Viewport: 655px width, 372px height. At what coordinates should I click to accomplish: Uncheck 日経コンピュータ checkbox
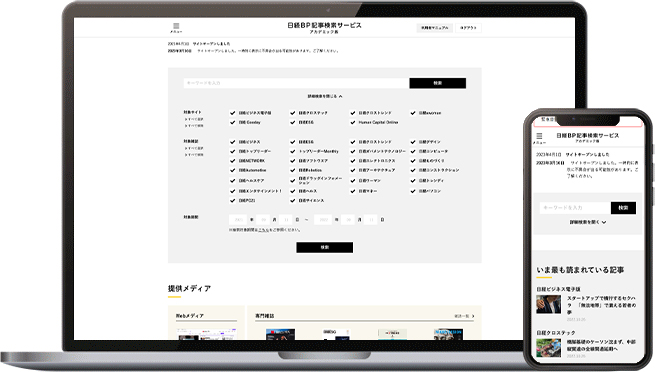click(x=413, y=151)
